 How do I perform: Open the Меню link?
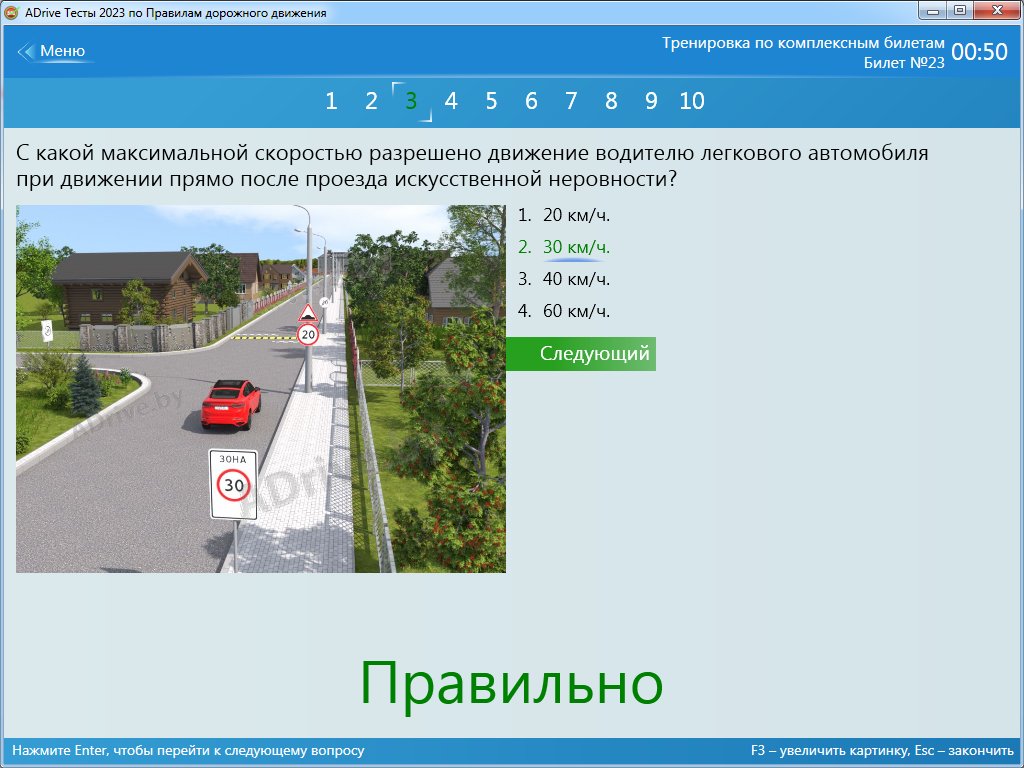62,52
